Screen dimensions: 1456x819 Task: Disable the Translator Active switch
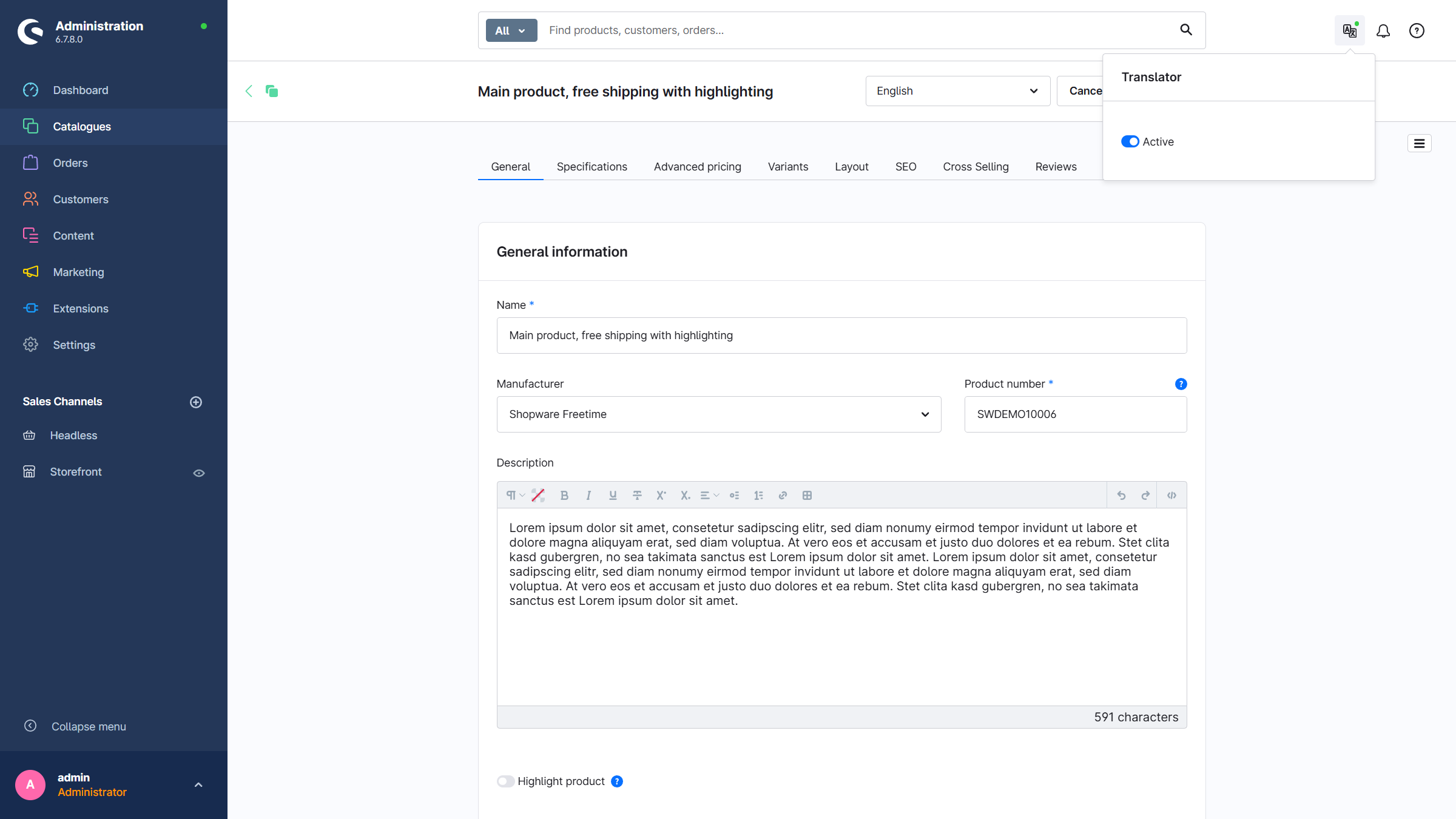[1130, 142]
